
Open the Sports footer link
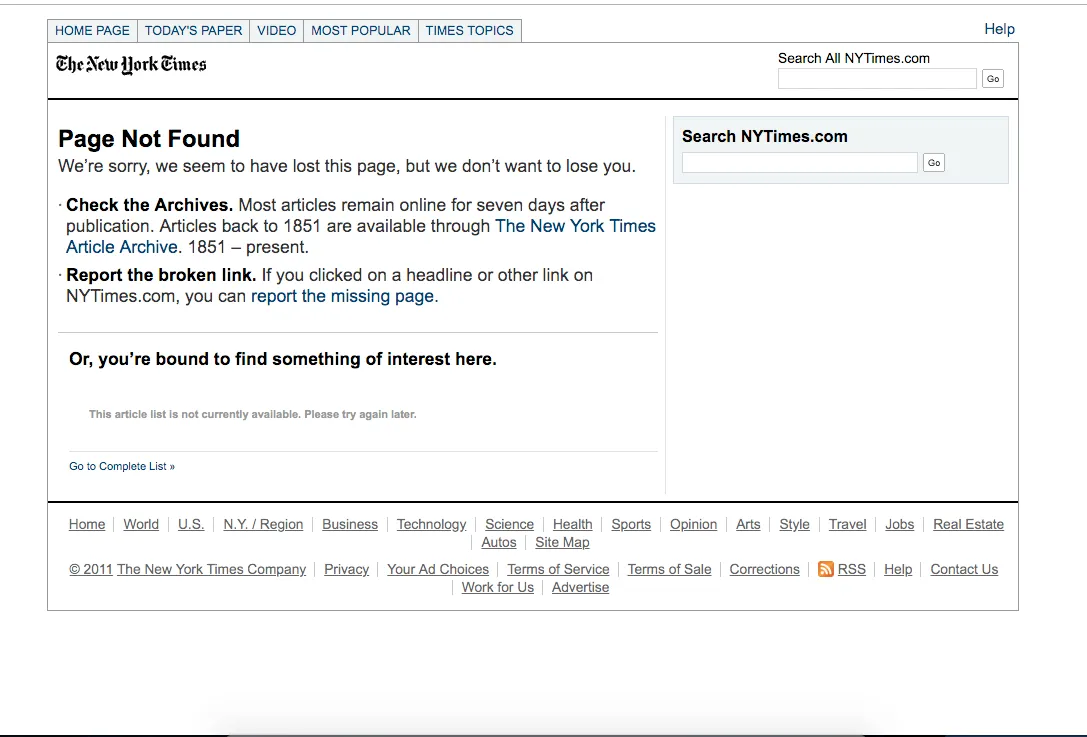pyautogui.click(x=631, y=524)
